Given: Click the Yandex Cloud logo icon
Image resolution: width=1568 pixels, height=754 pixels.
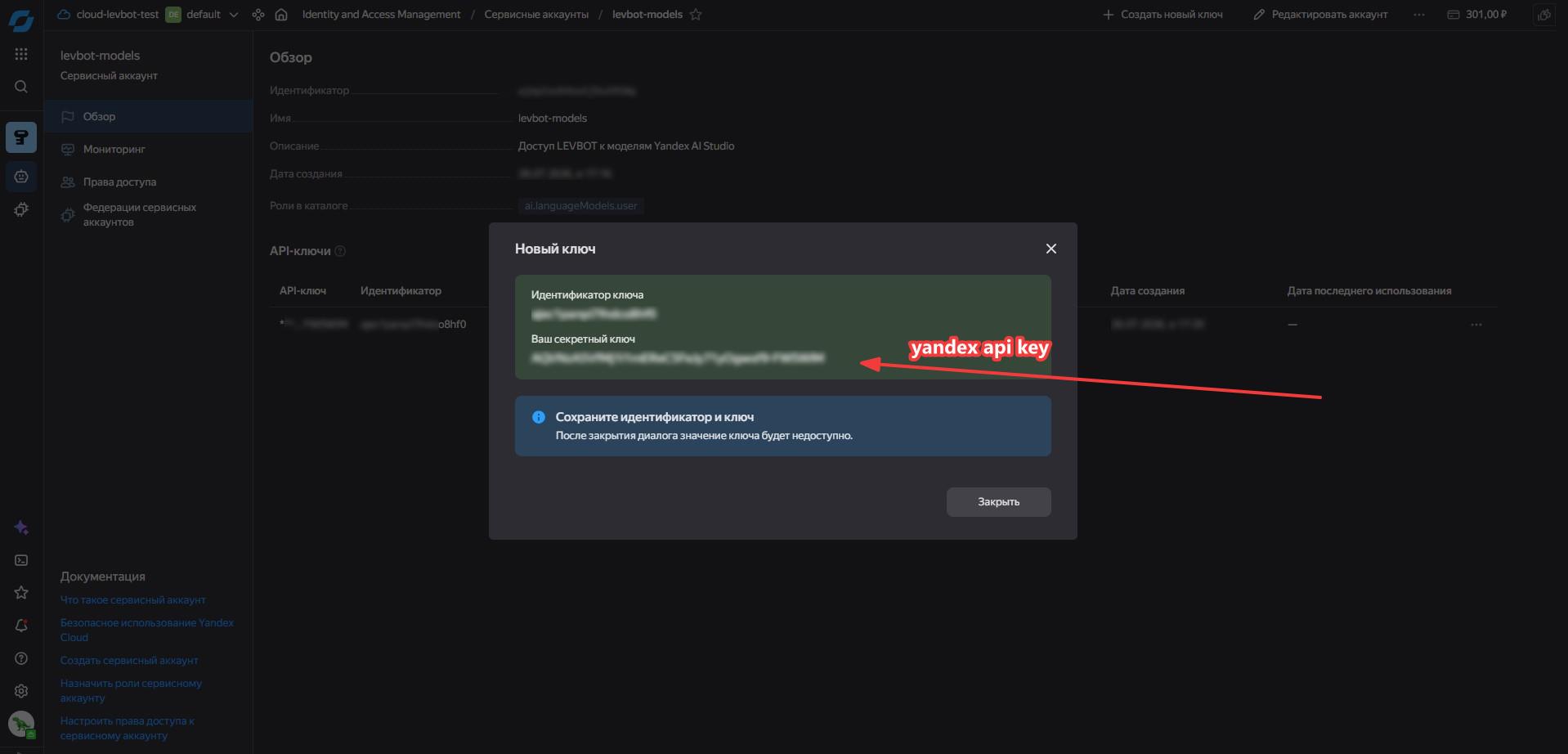Looking at the screenshot, I should click(x=21, y=20).
